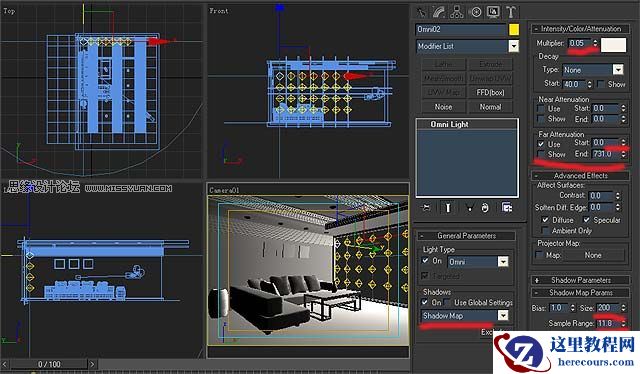Click the FFD(box) modifier button
Image resolution: width=640 pixels, height=374 pixels.
click(x=490, y=93)
